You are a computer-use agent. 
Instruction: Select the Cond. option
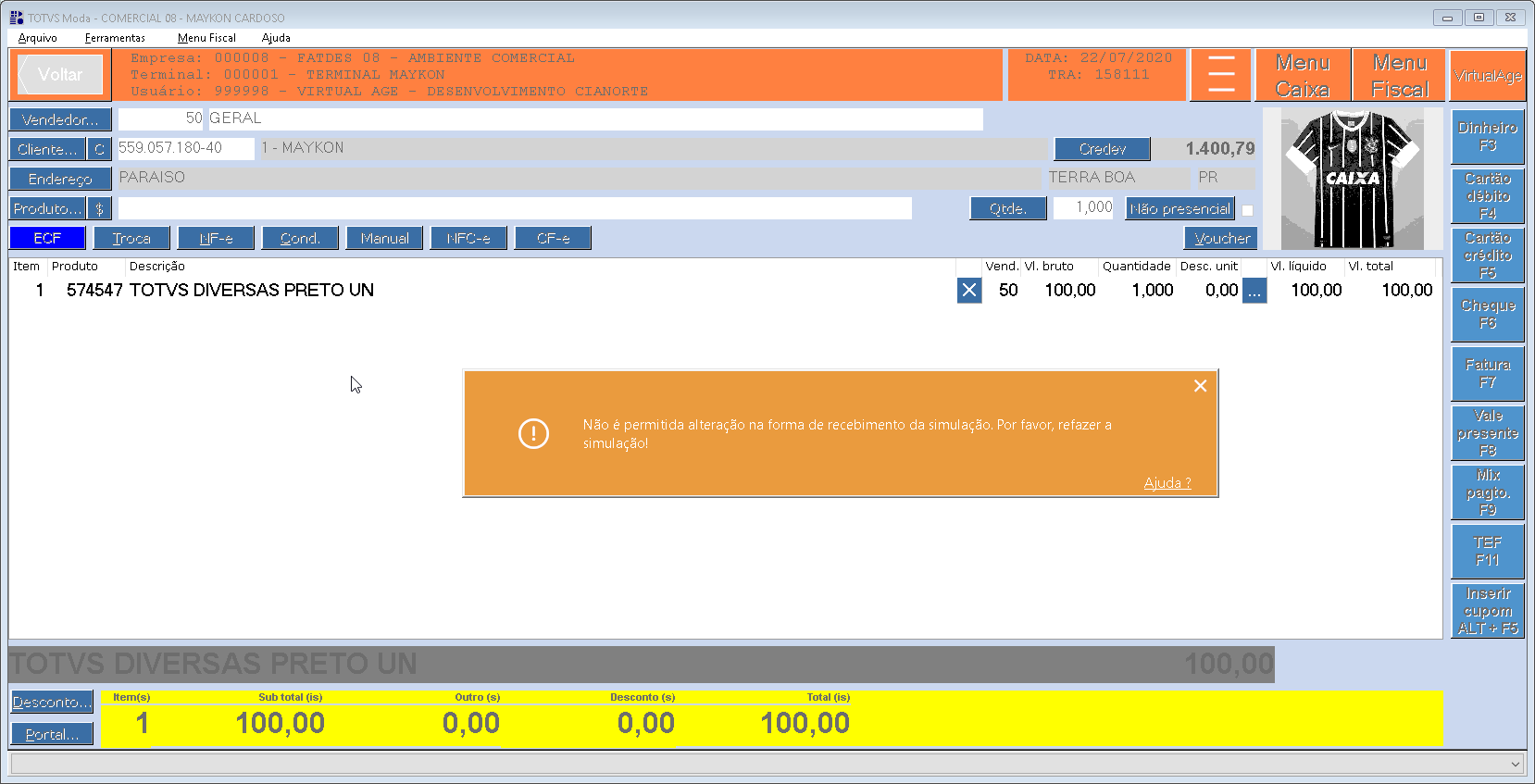(300, 238)
